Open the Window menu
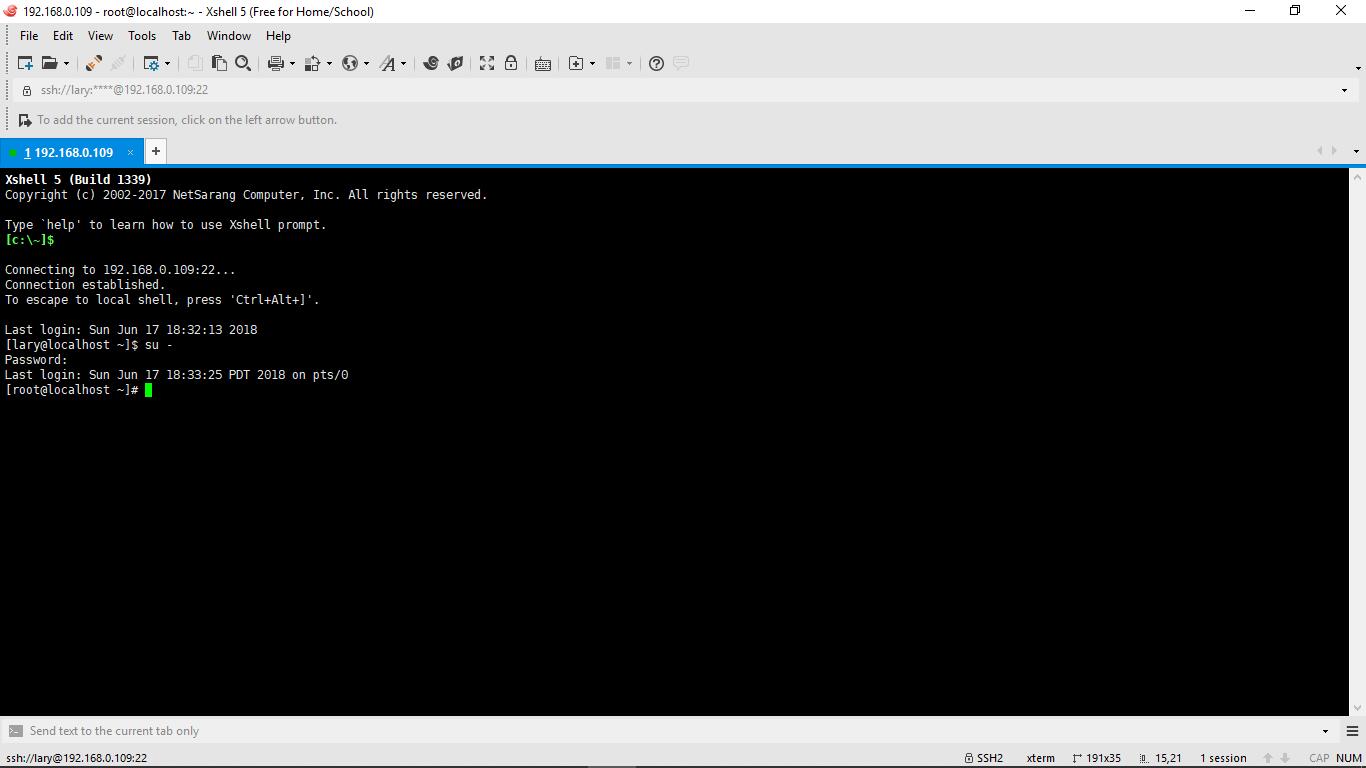 click(229, 35)
